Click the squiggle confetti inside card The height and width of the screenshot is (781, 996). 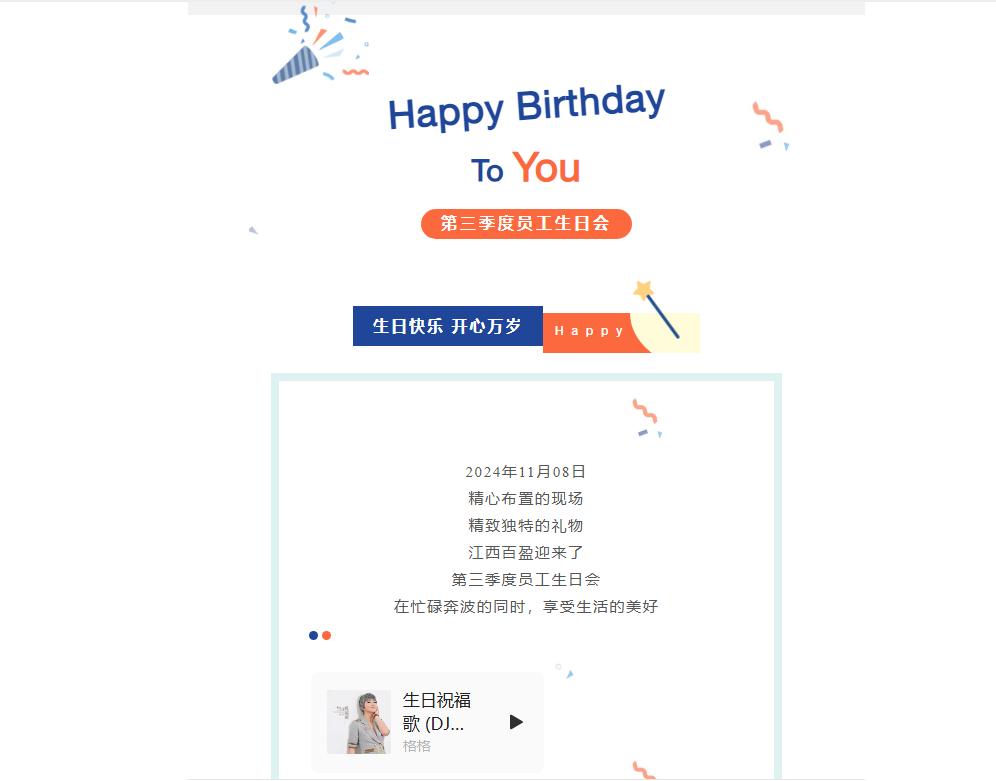645,411
